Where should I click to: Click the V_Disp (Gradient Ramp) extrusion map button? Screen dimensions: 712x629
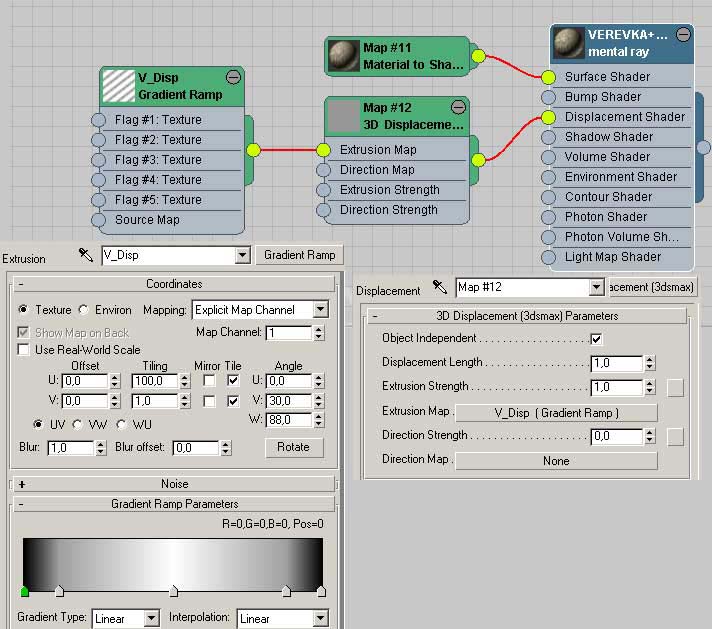556,412
